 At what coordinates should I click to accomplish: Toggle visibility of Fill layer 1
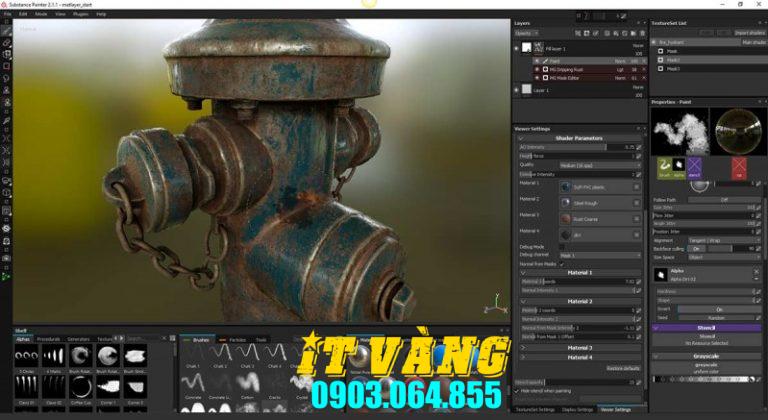tap(516, 48)
